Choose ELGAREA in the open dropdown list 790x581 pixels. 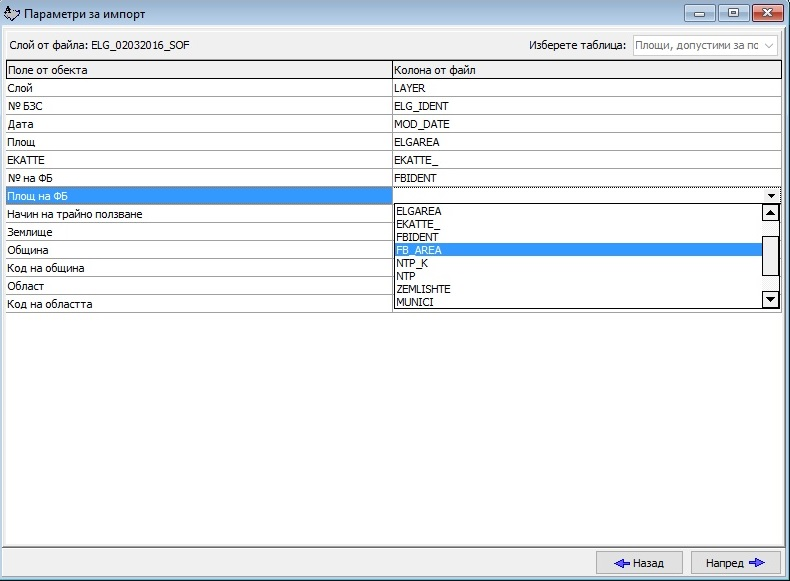point(419,211)
